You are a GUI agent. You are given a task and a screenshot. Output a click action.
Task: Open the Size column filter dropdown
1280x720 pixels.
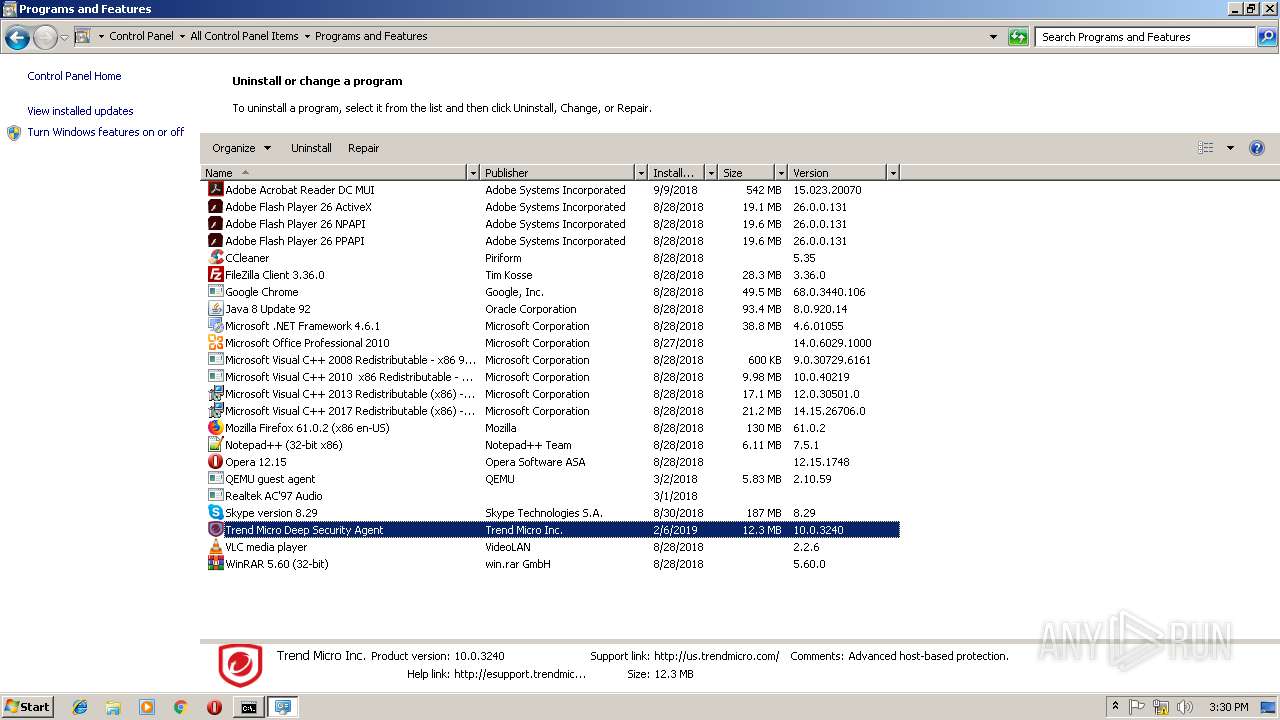pyautogui.click(x=781, y=173)
